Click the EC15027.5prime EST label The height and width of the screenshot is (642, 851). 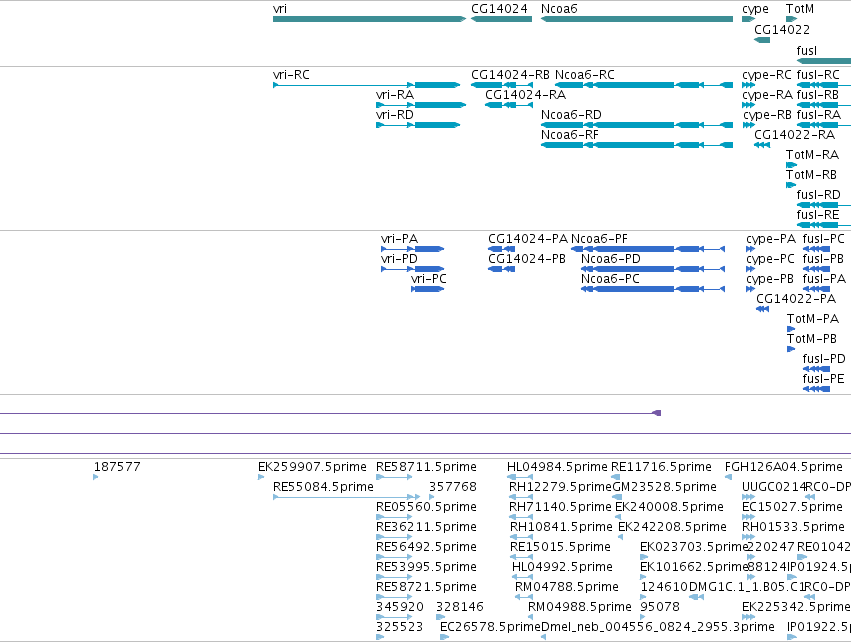tap(792, 507)
